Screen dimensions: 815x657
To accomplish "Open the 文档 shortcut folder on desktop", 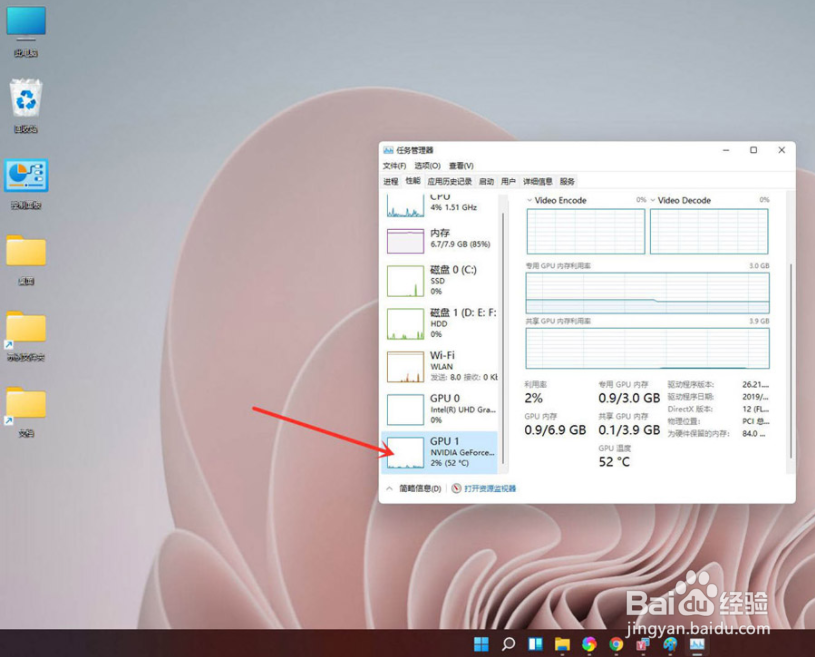I will (x=26, y=412).
